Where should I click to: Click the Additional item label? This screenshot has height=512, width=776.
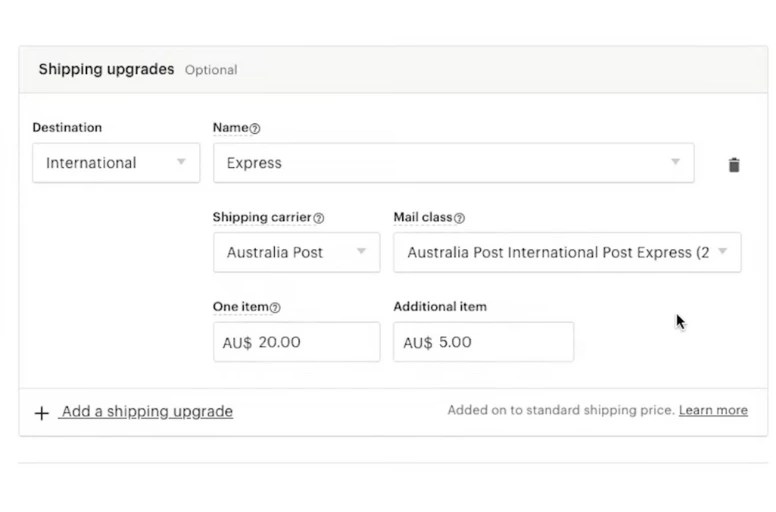(x=440, y=306)
